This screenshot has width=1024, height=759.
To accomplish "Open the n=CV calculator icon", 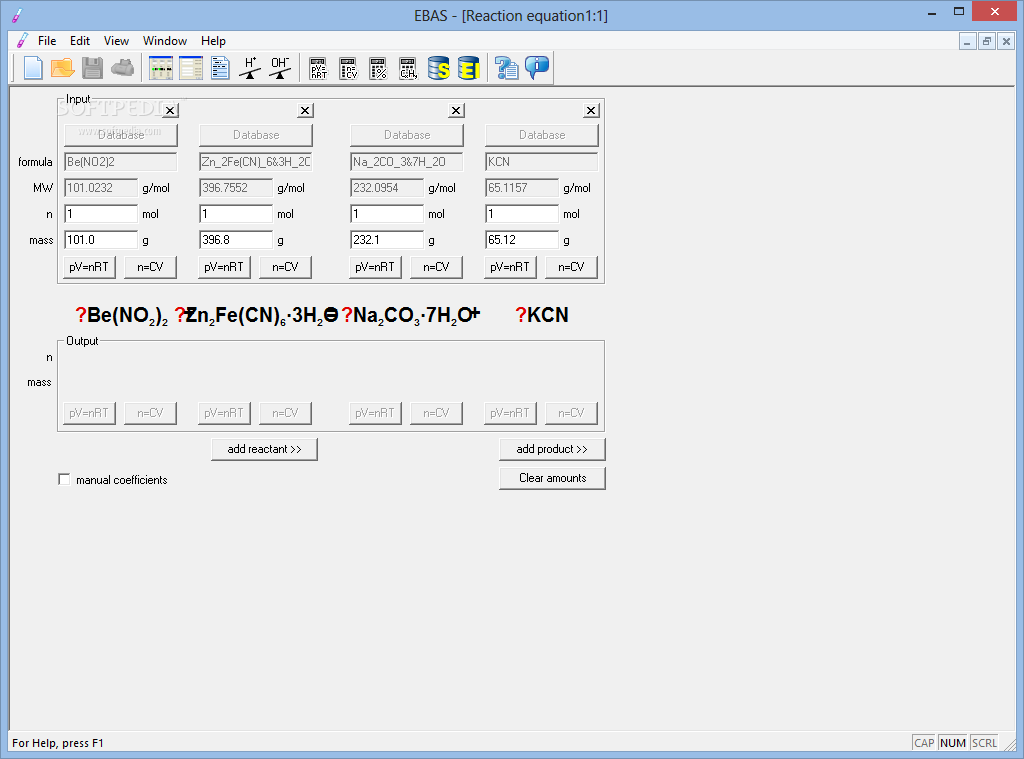I will pos(349,68).
